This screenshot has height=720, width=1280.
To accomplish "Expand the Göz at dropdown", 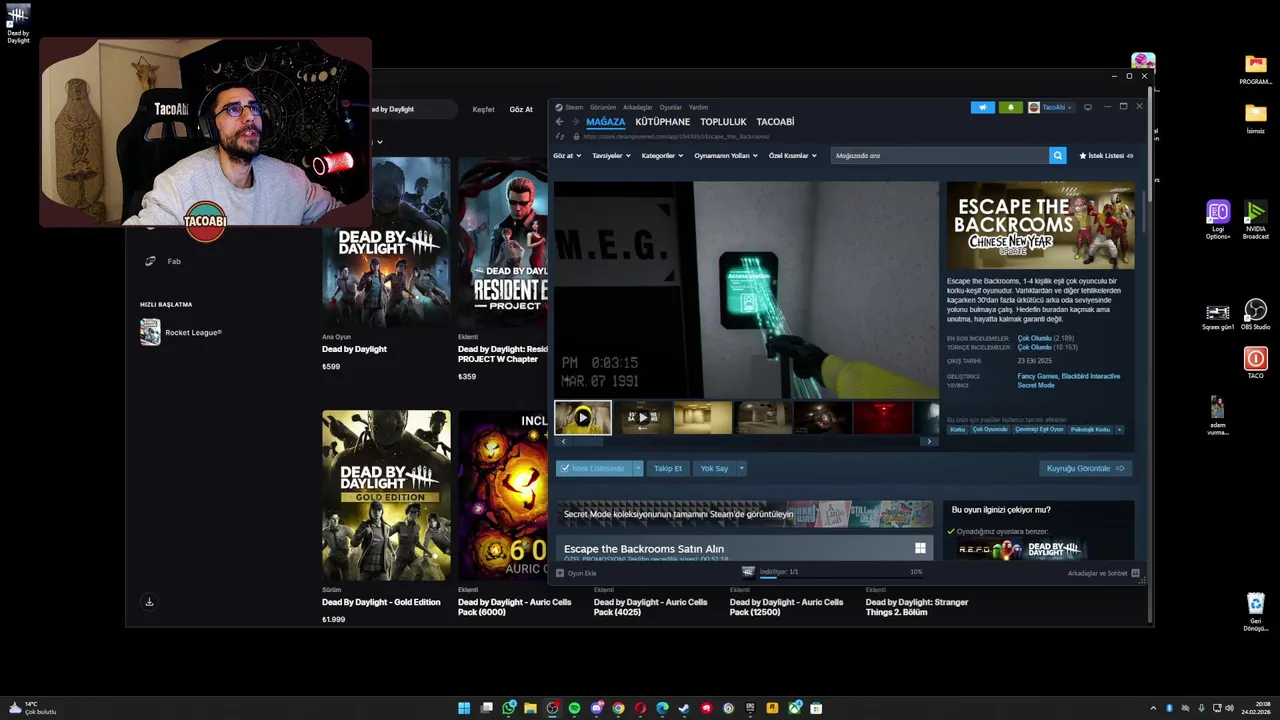I will [566, 155].
